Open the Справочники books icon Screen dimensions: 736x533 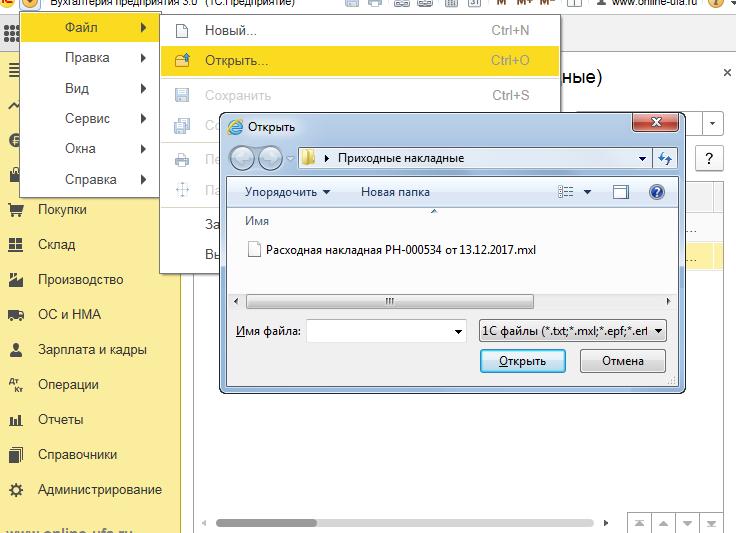tap(16, 455)
